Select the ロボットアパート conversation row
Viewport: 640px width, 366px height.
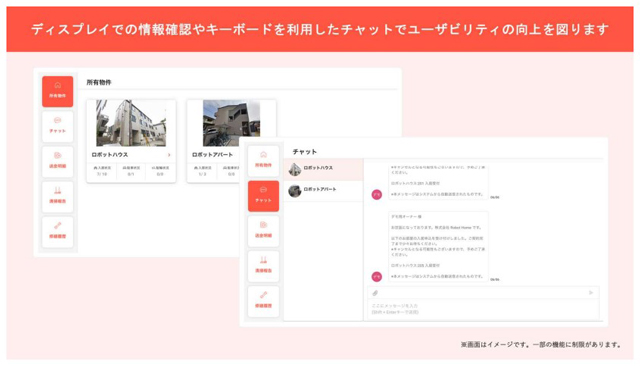(323, 191)
